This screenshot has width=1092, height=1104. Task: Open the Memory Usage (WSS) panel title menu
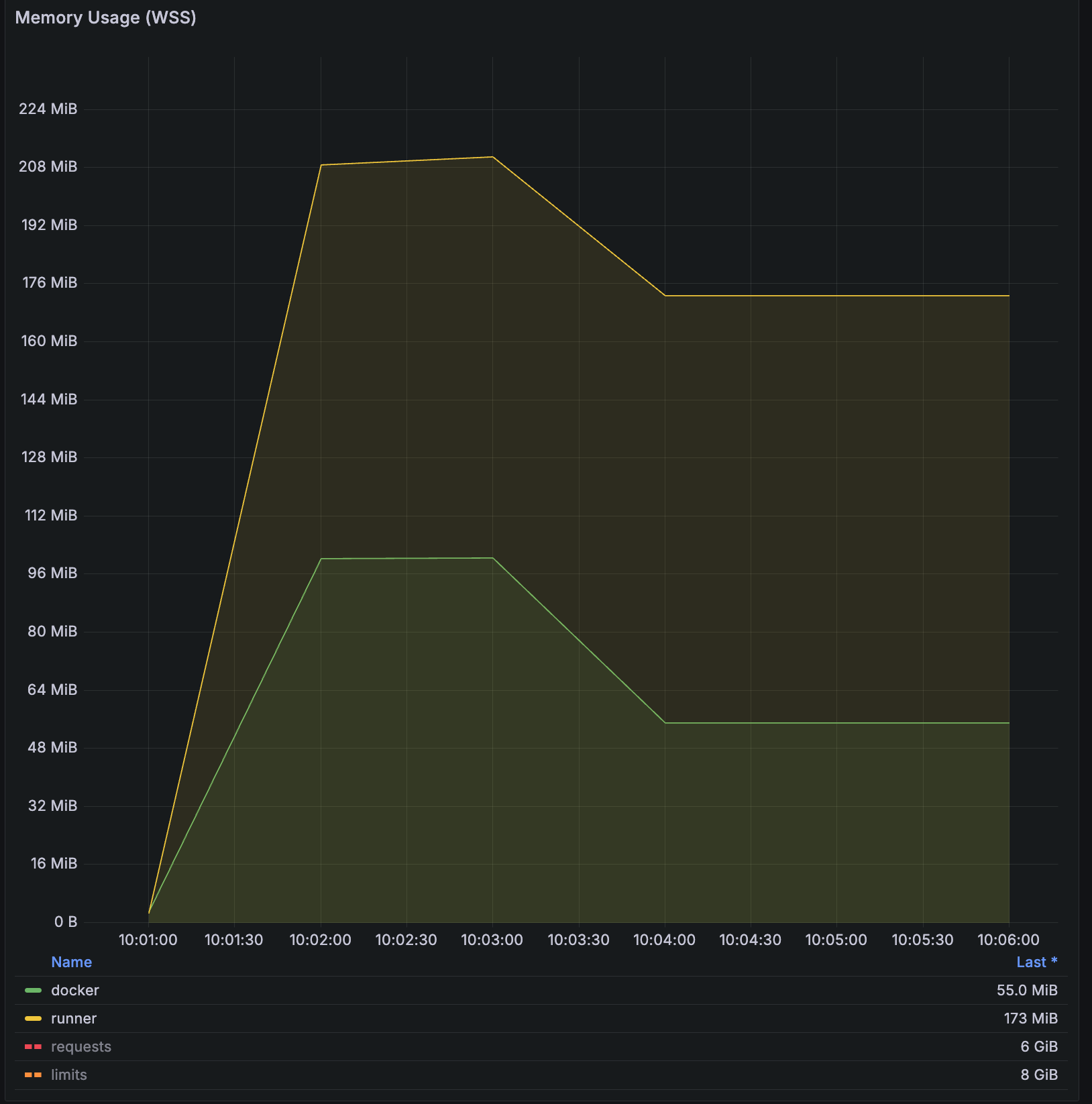pyautogui.click(x=105, y=17)
